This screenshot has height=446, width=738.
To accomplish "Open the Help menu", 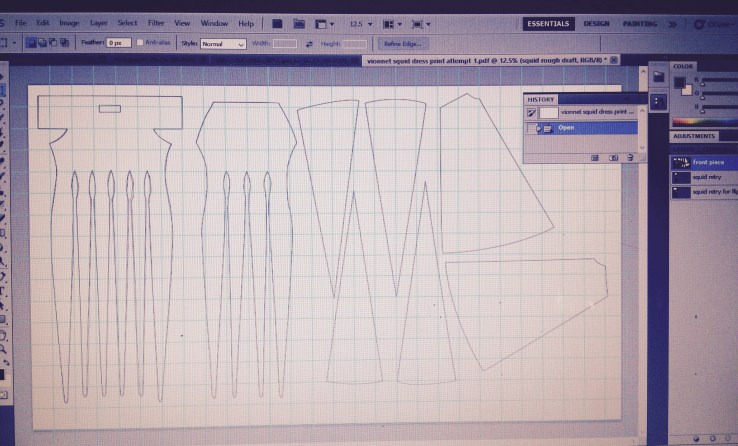I will pyautogui.click(x=246, y=23).
